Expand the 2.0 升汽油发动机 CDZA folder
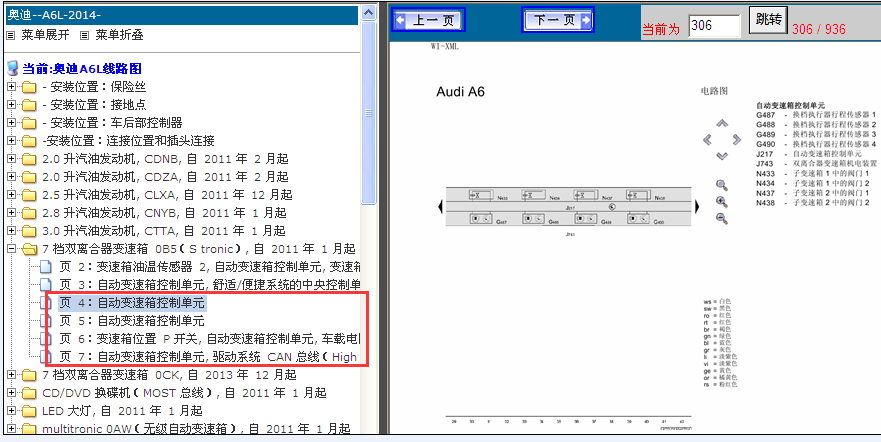Screen dimensions: 881x442 [x=11, y=177]
